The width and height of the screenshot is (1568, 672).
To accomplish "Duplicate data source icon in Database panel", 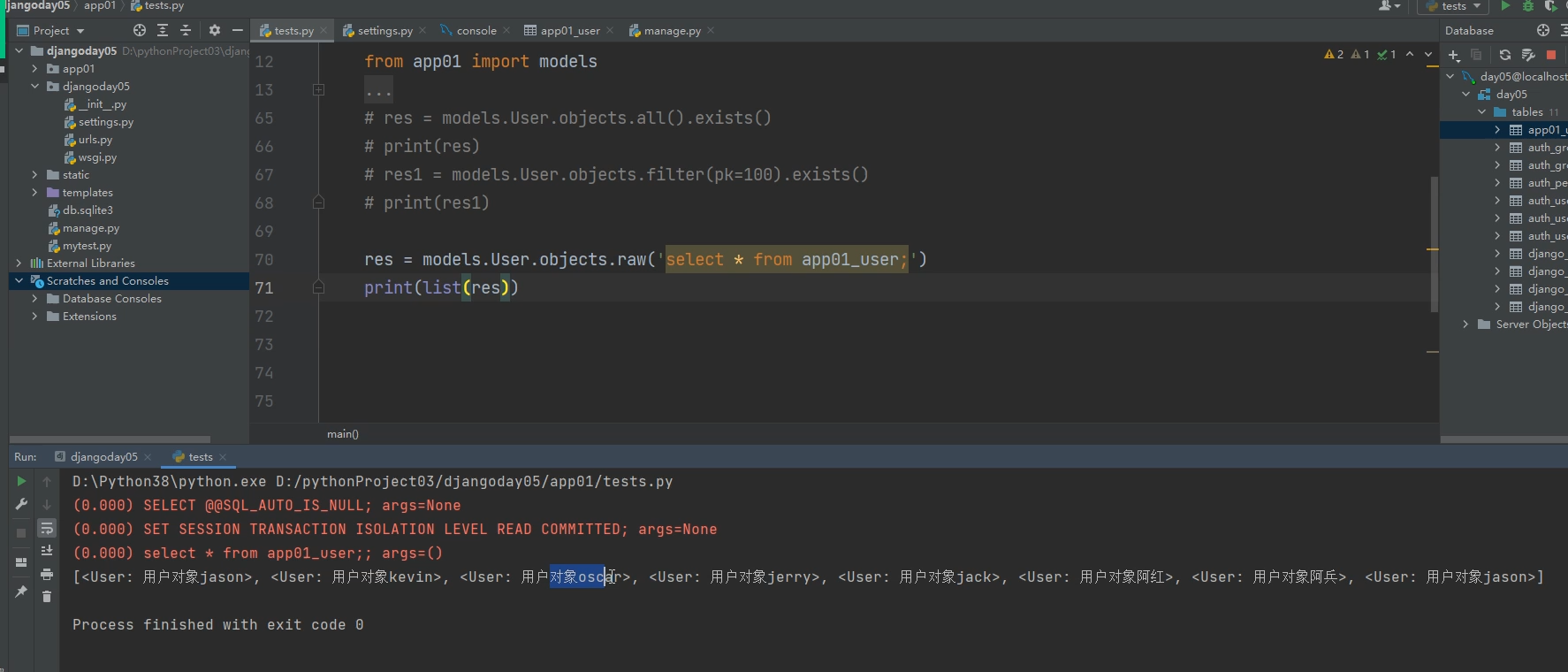I will click(1476, 55).
